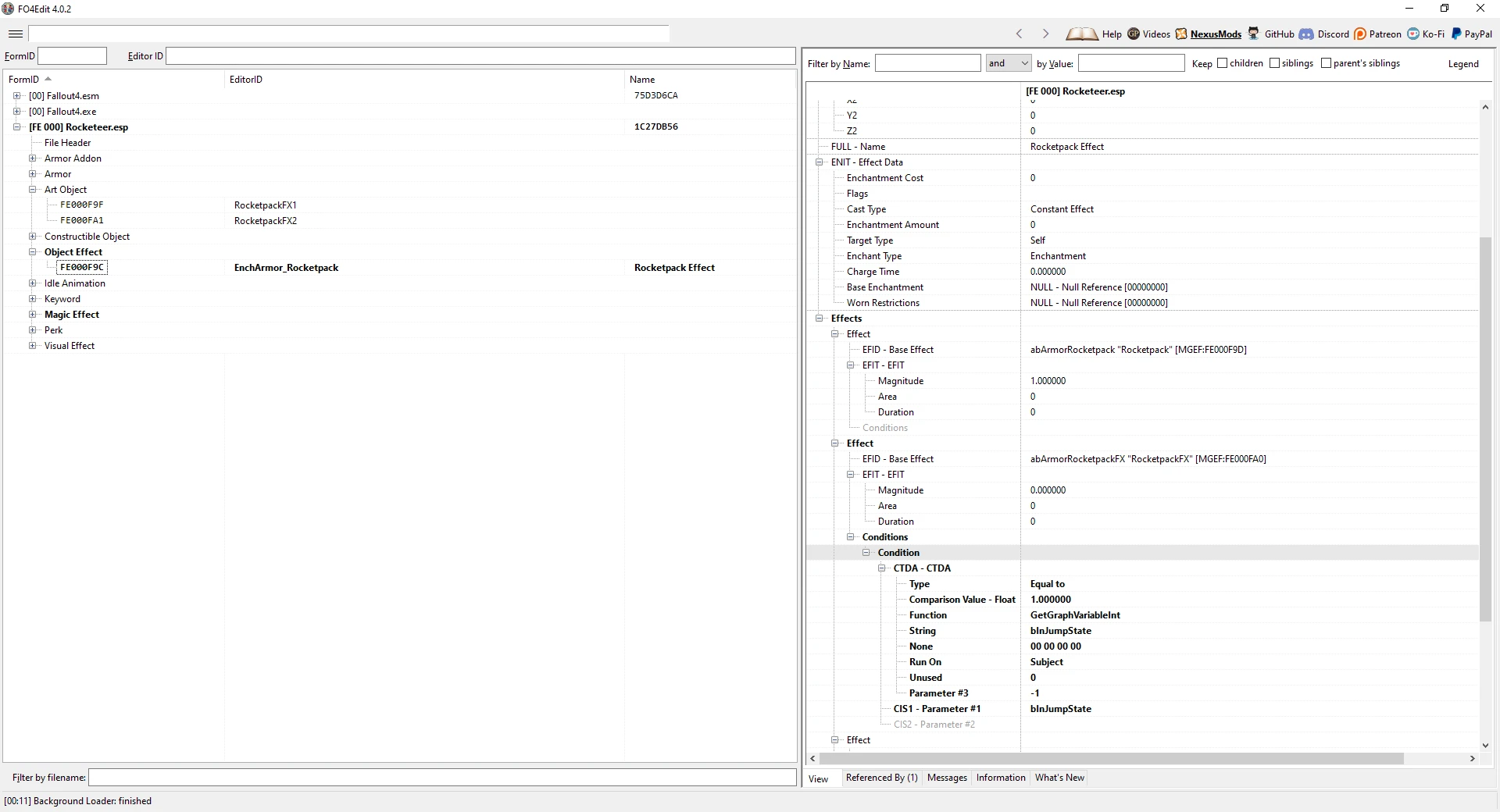Collapse the CTDA - CTDA node
The image size is (1500, 812).
(x=882, y=568)
